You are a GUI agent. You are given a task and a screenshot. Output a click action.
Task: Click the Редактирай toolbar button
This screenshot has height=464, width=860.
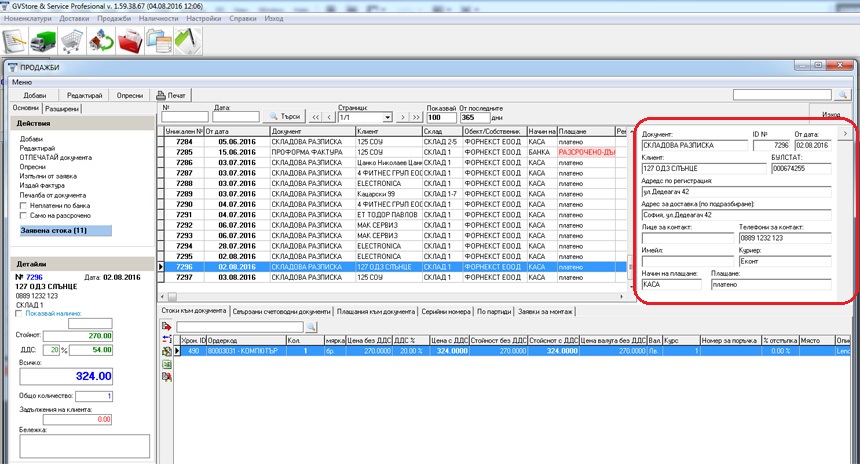84,95
